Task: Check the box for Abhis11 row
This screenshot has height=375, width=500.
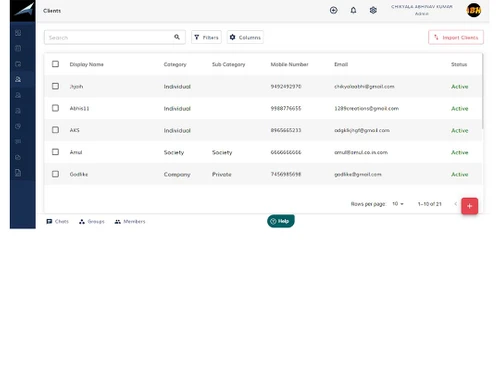Action: pos(55,108)
